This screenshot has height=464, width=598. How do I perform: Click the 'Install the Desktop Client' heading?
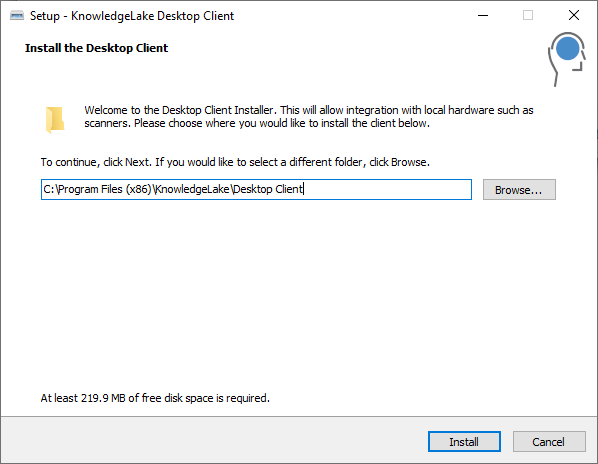96,48
